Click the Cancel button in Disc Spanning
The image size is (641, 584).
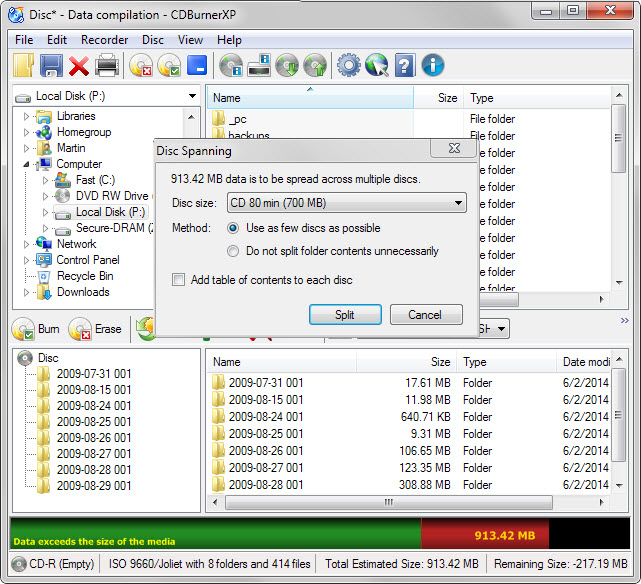click(x=426, y=315)
